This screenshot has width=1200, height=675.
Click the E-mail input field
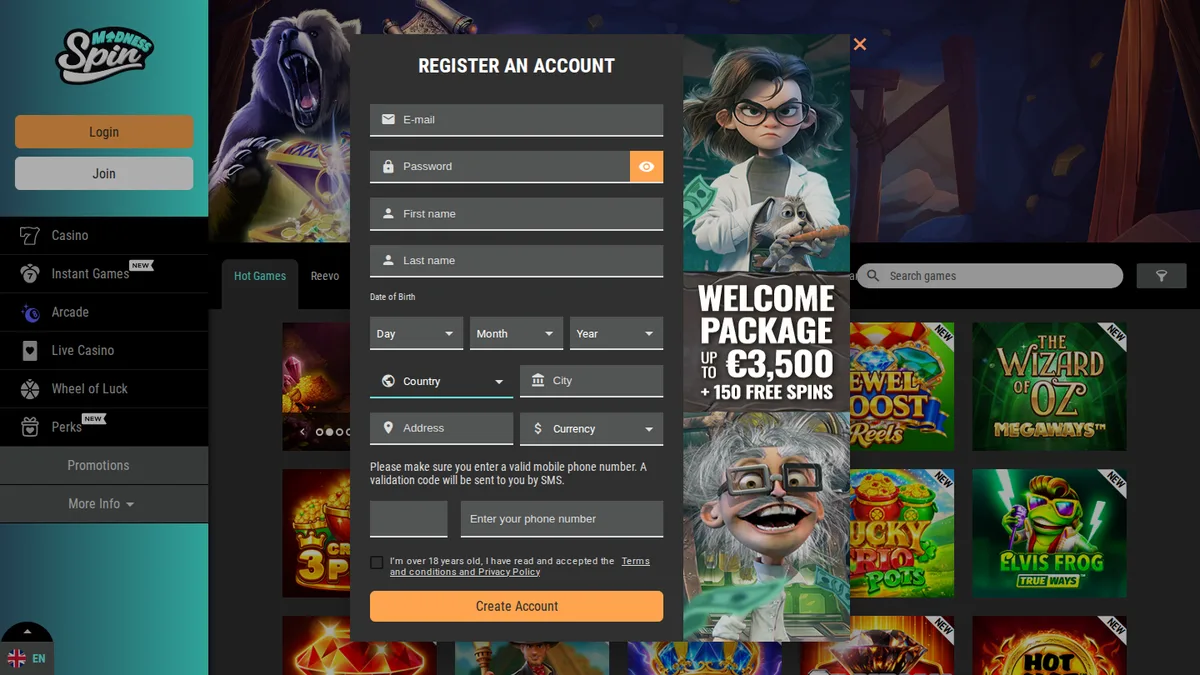516,120
